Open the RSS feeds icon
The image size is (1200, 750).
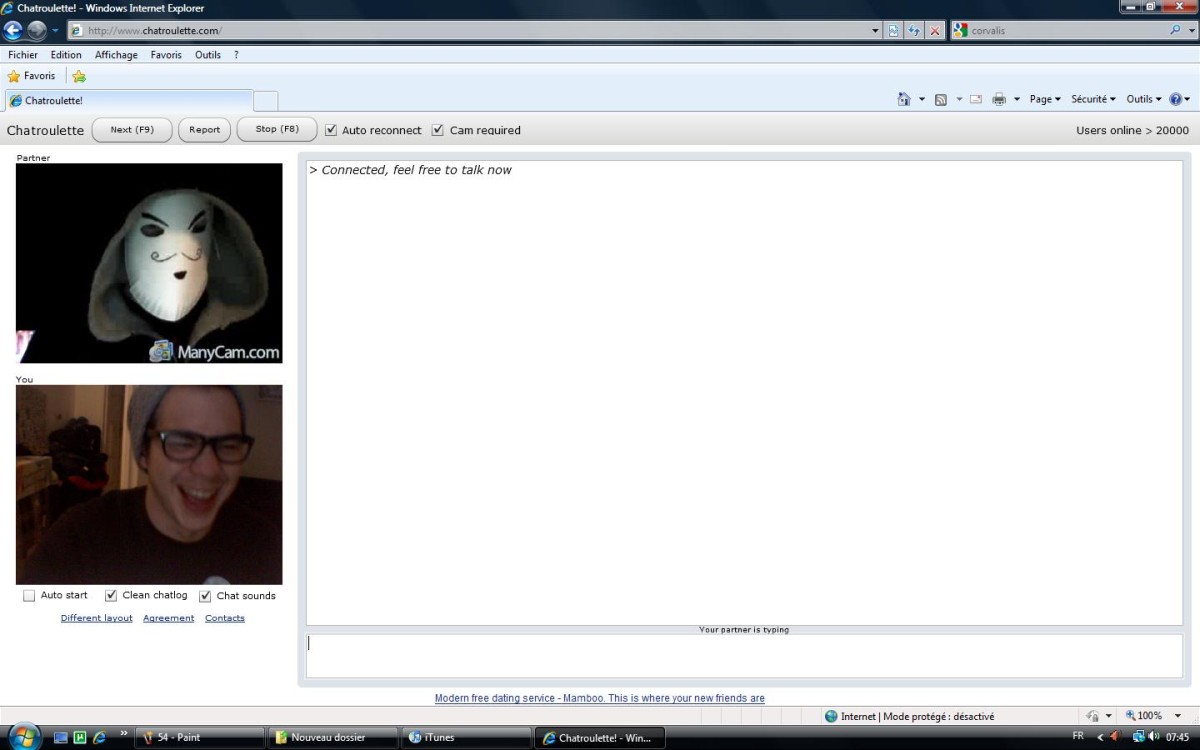940,99
